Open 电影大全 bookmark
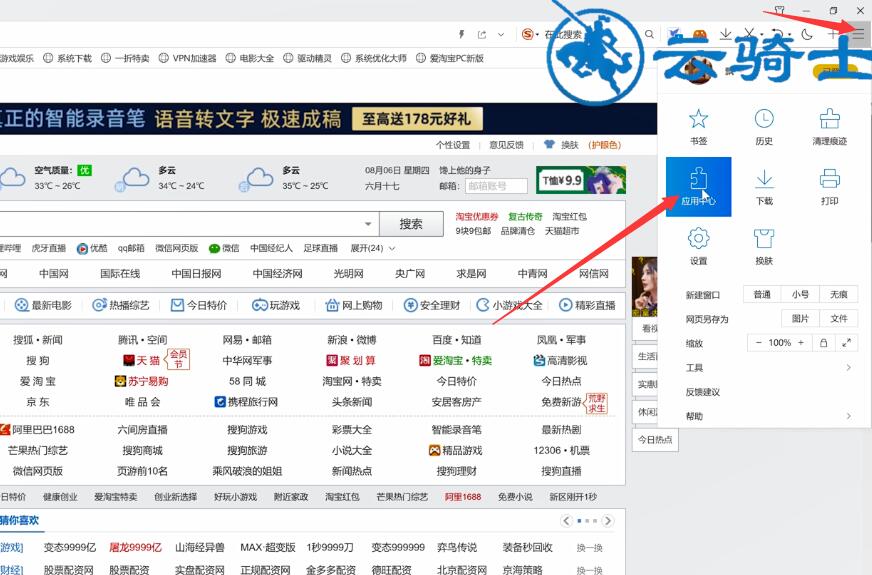 (x=250, y=58)
